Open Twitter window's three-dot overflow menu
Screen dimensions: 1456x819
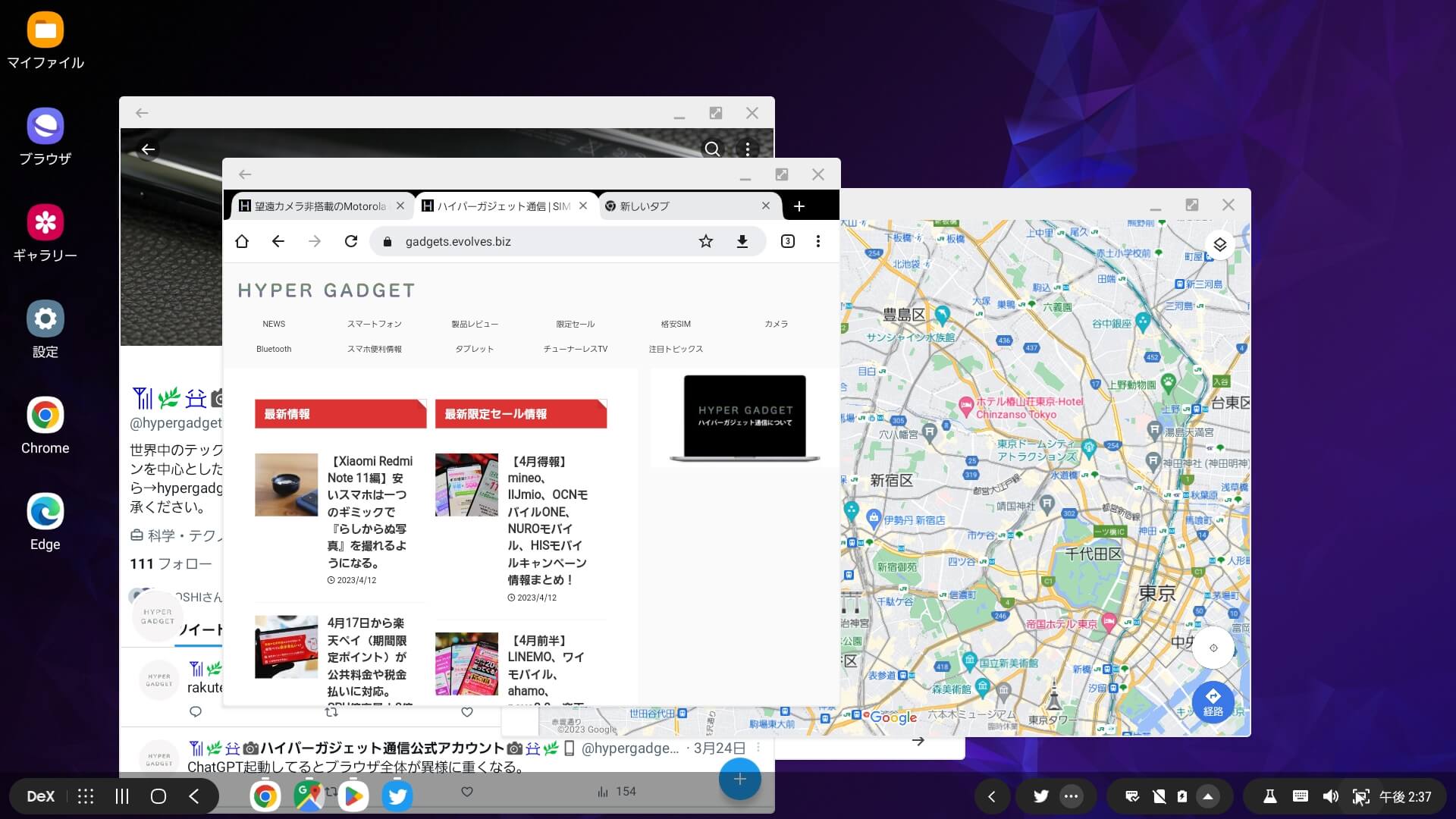748,149
